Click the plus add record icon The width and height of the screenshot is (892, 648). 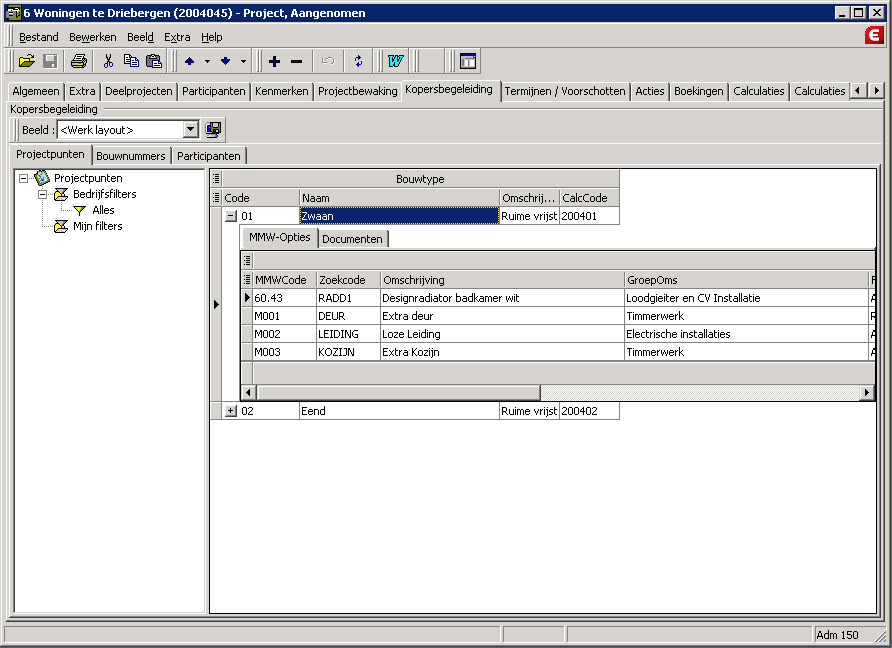coord(274,61)
